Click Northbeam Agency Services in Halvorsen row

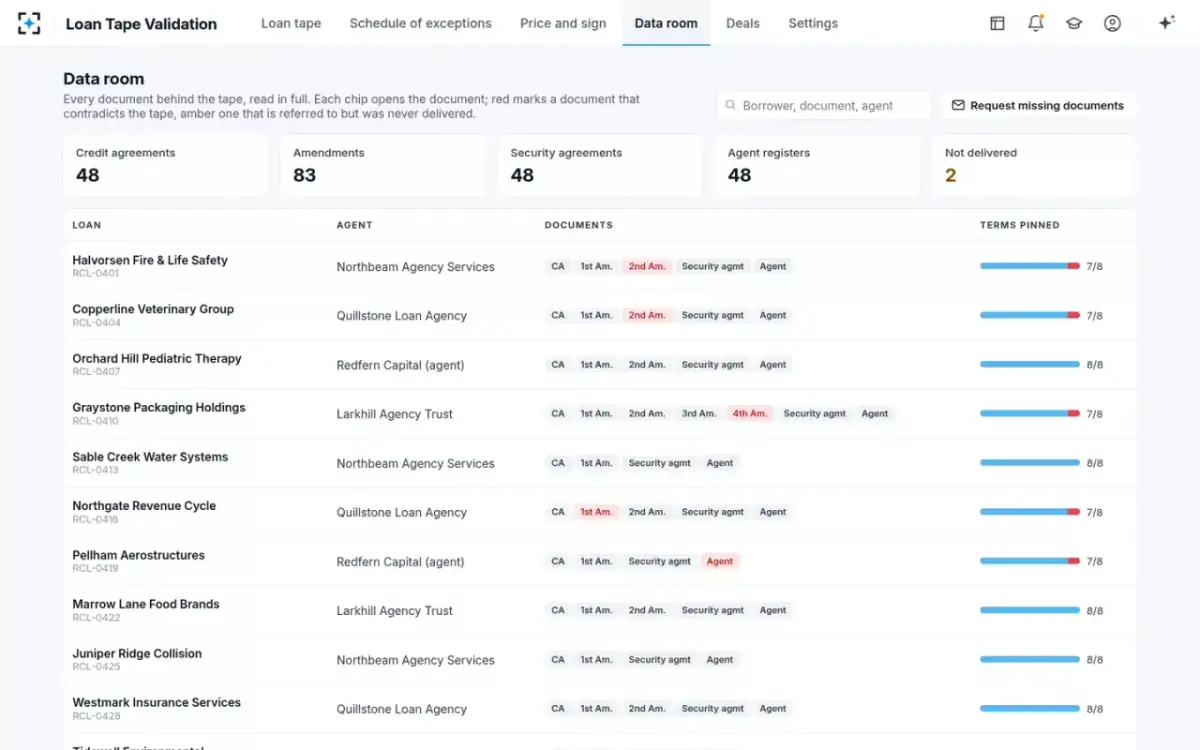click(x=415, y=267)
